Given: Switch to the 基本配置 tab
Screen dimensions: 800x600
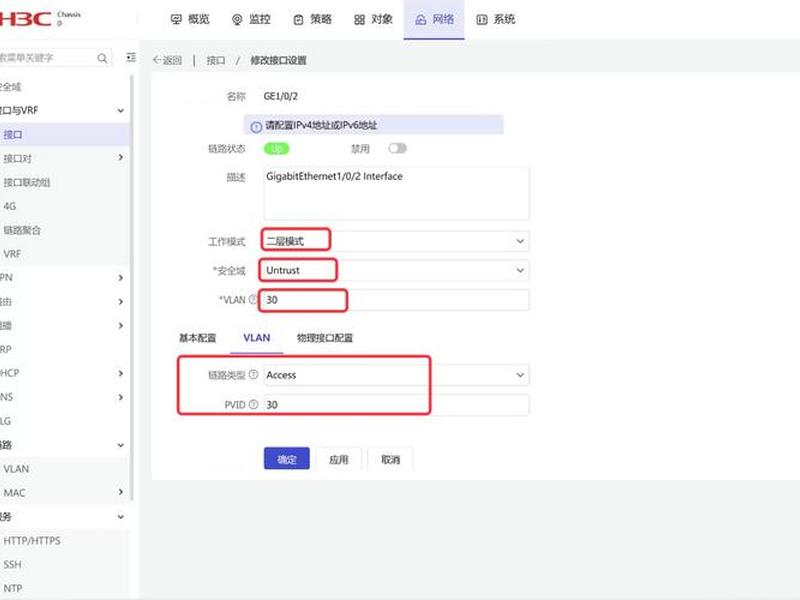Looking at the screenshot, I should click(197, 338).
